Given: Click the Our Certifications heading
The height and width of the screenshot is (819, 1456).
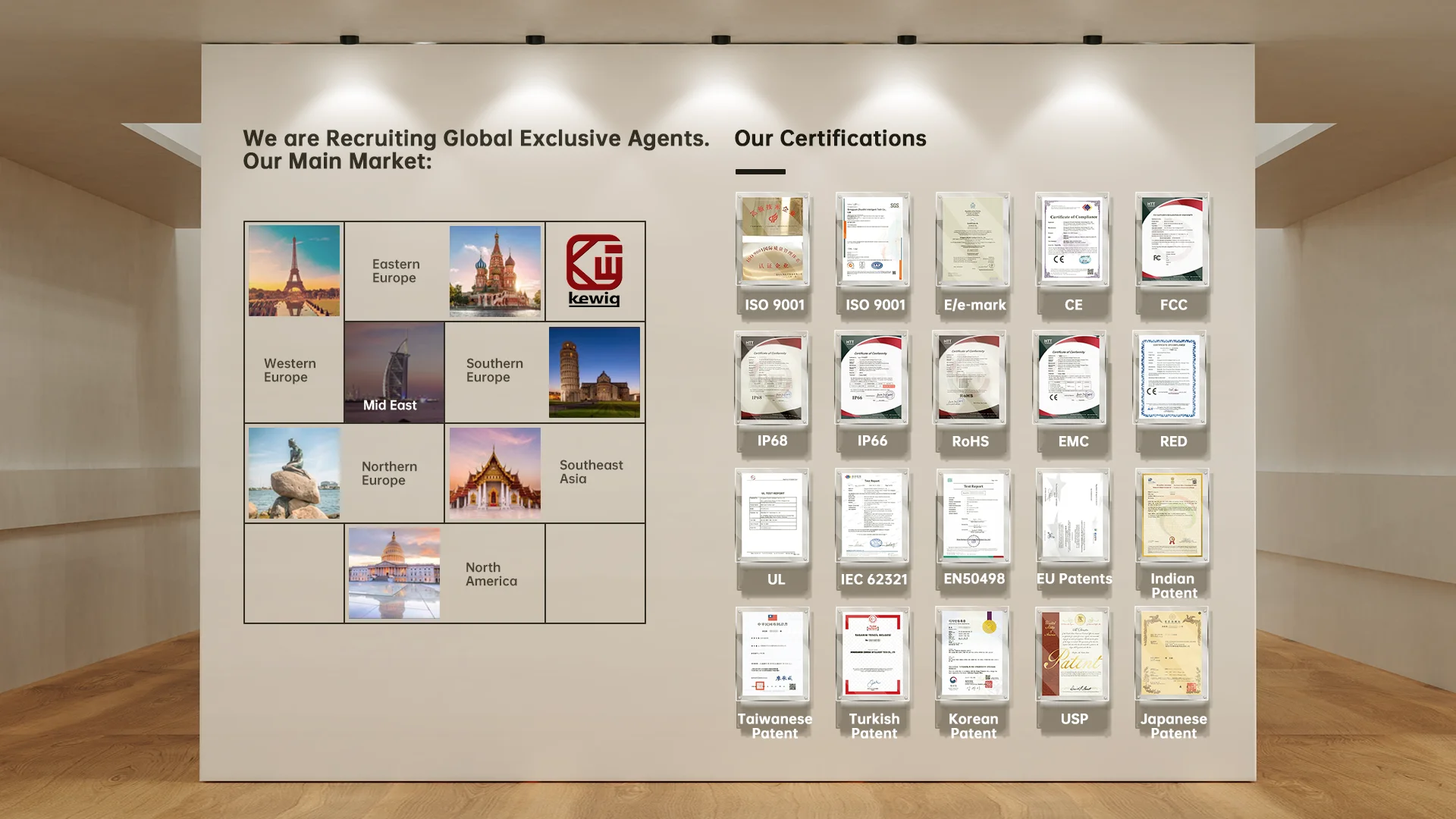Looking at the screenshot, I should (x=830, y=138).
